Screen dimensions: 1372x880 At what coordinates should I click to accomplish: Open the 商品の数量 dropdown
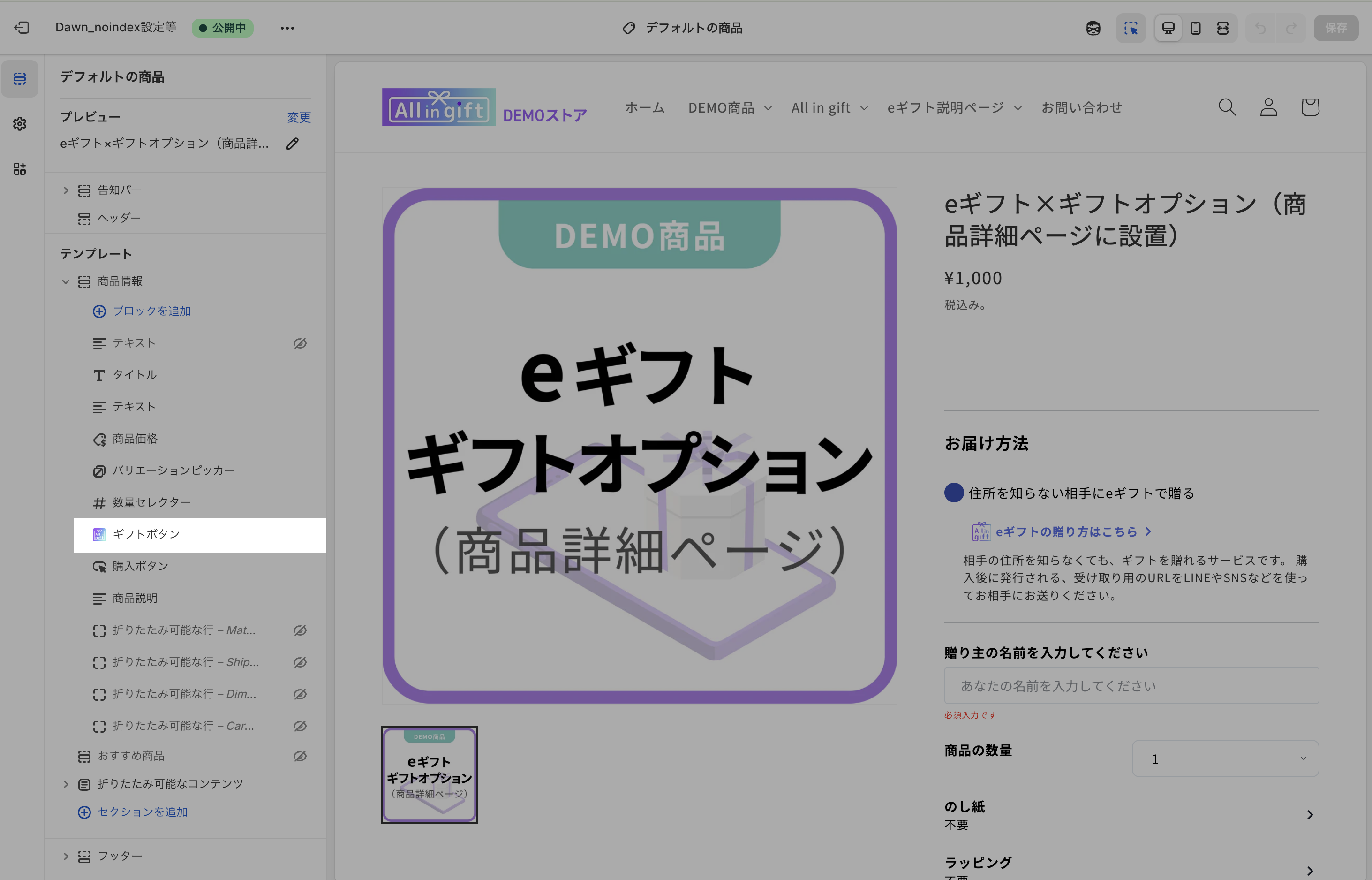coord(1225,759)
